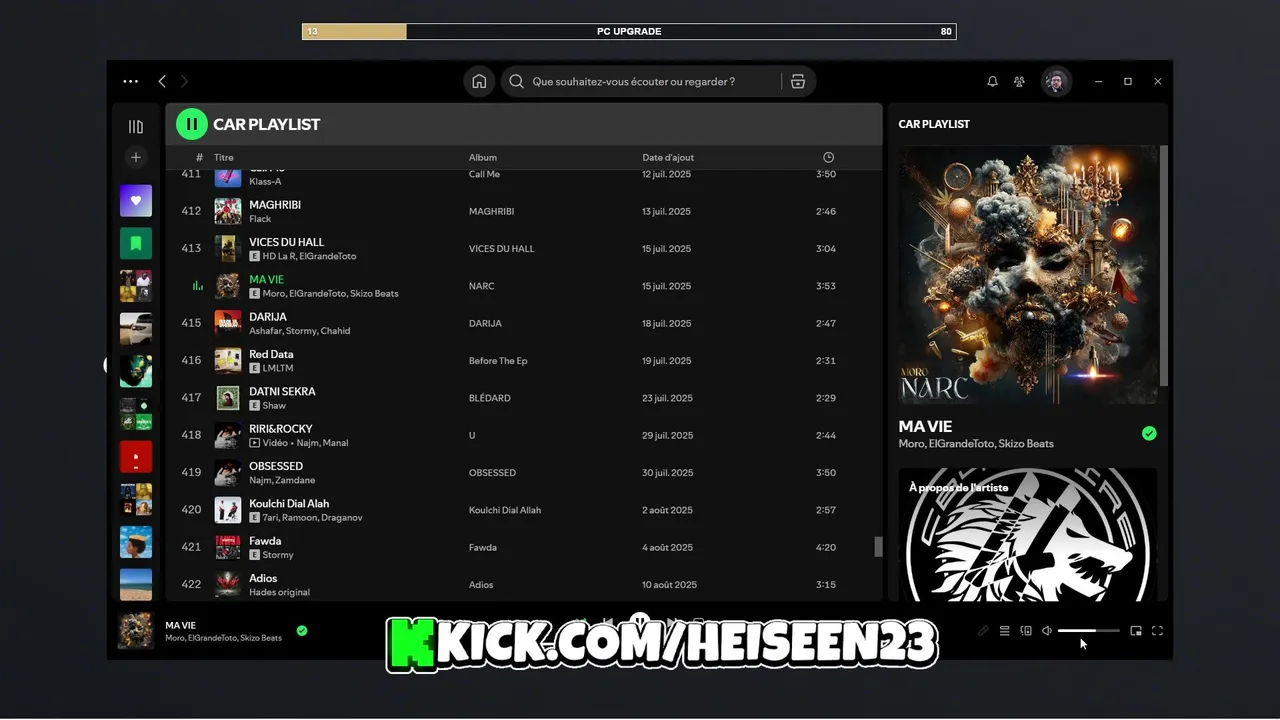Open the Connect to a device icon

tap(1026, 631)
